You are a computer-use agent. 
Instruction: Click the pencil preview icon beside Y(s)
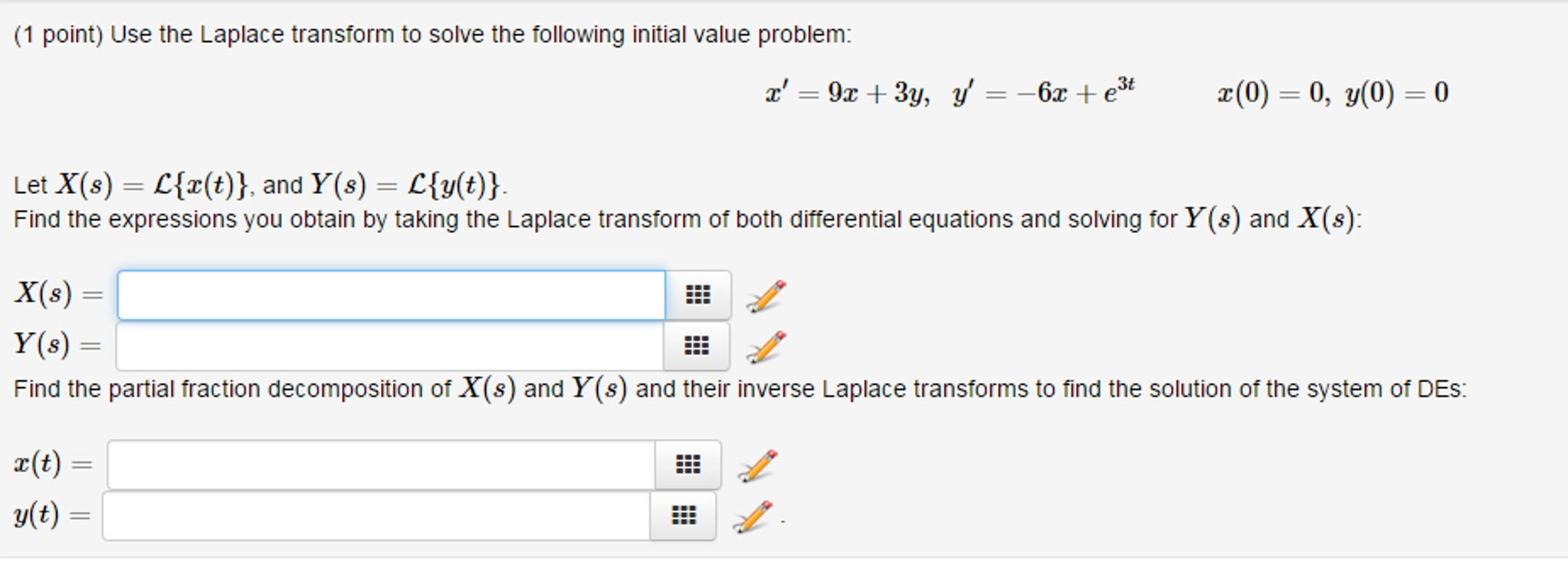tap(761, 347)
